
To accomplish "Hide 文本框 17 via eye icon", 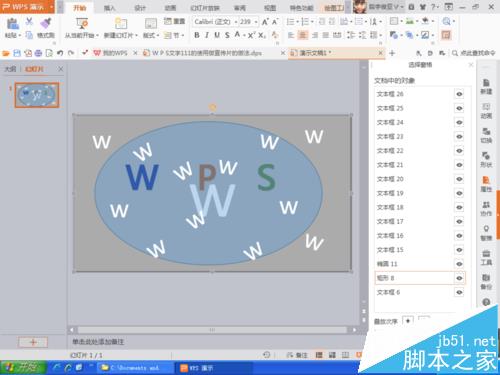I will click(x=459, y=221).
